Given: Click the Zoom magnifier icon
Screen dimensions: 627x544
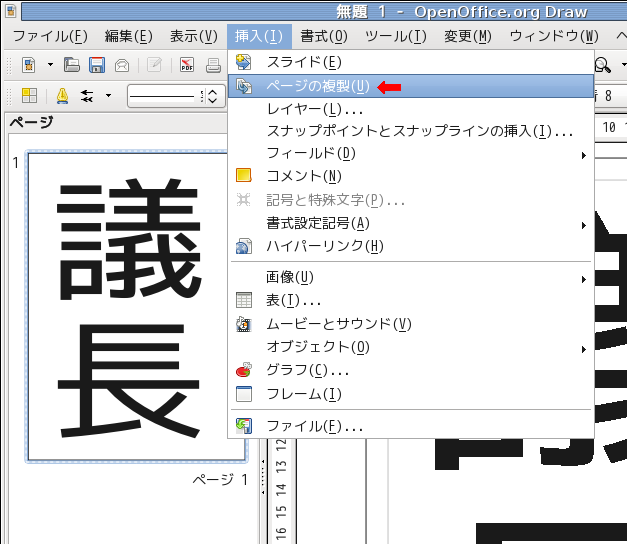Looking at the screenshot, I should [x=602, y=66].
